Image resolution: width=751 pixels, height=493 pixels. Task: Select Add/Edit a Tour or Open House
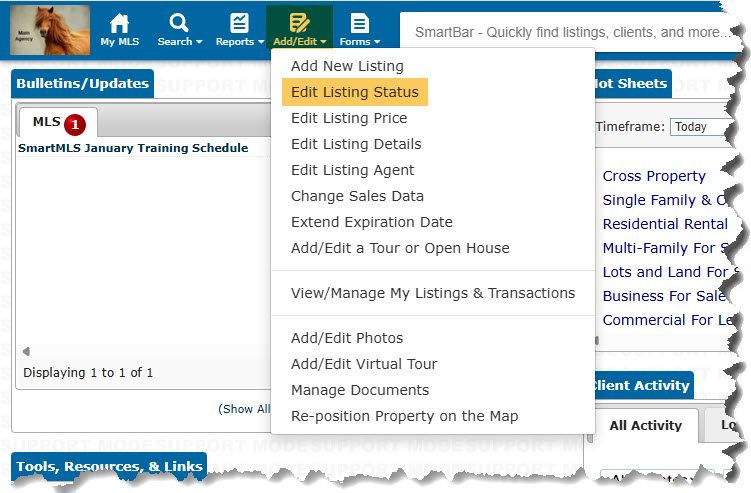coord(400,248)
